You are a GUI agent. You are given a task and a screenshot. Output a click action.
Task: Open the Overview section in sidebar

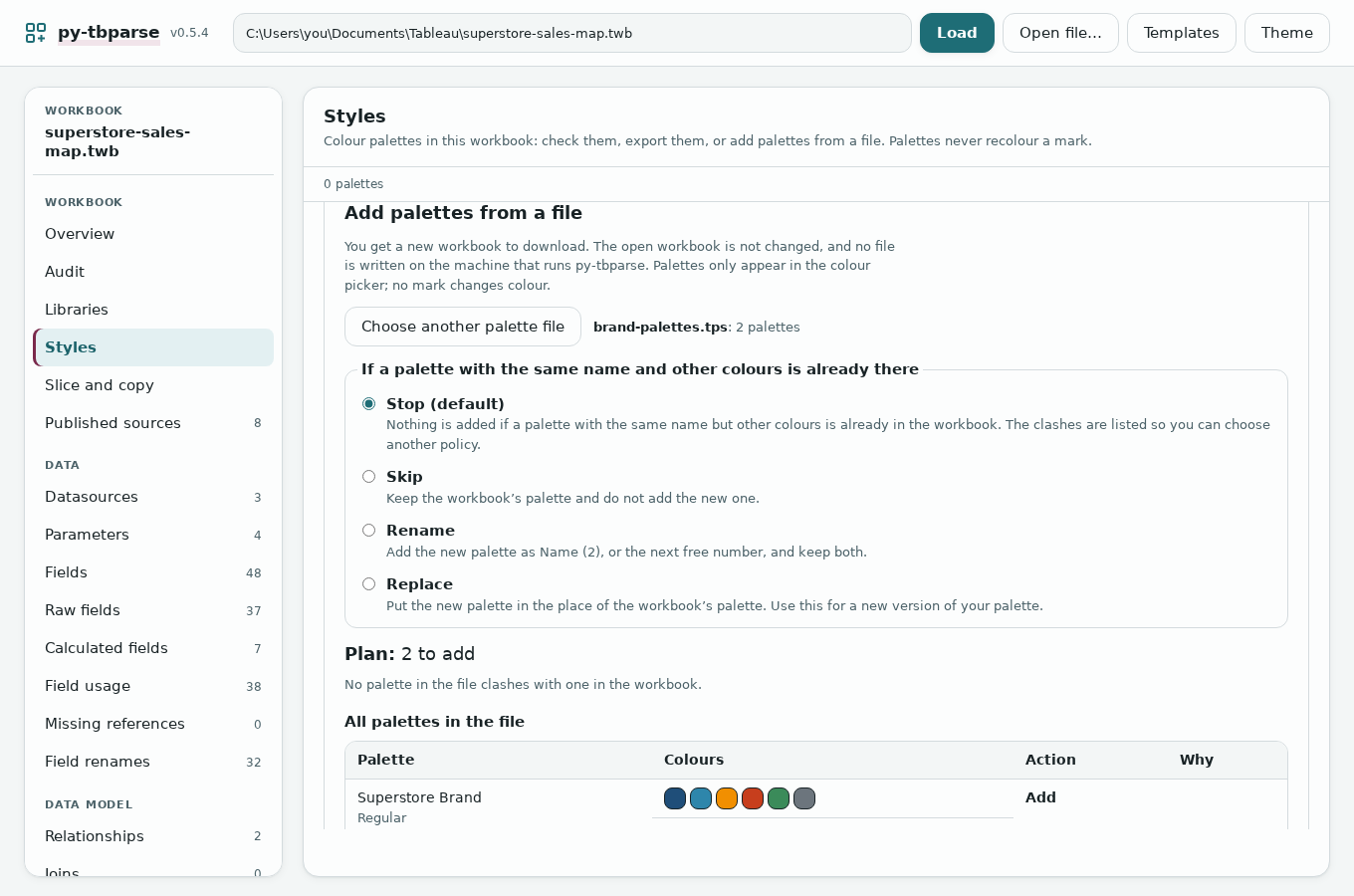point(153,234)
